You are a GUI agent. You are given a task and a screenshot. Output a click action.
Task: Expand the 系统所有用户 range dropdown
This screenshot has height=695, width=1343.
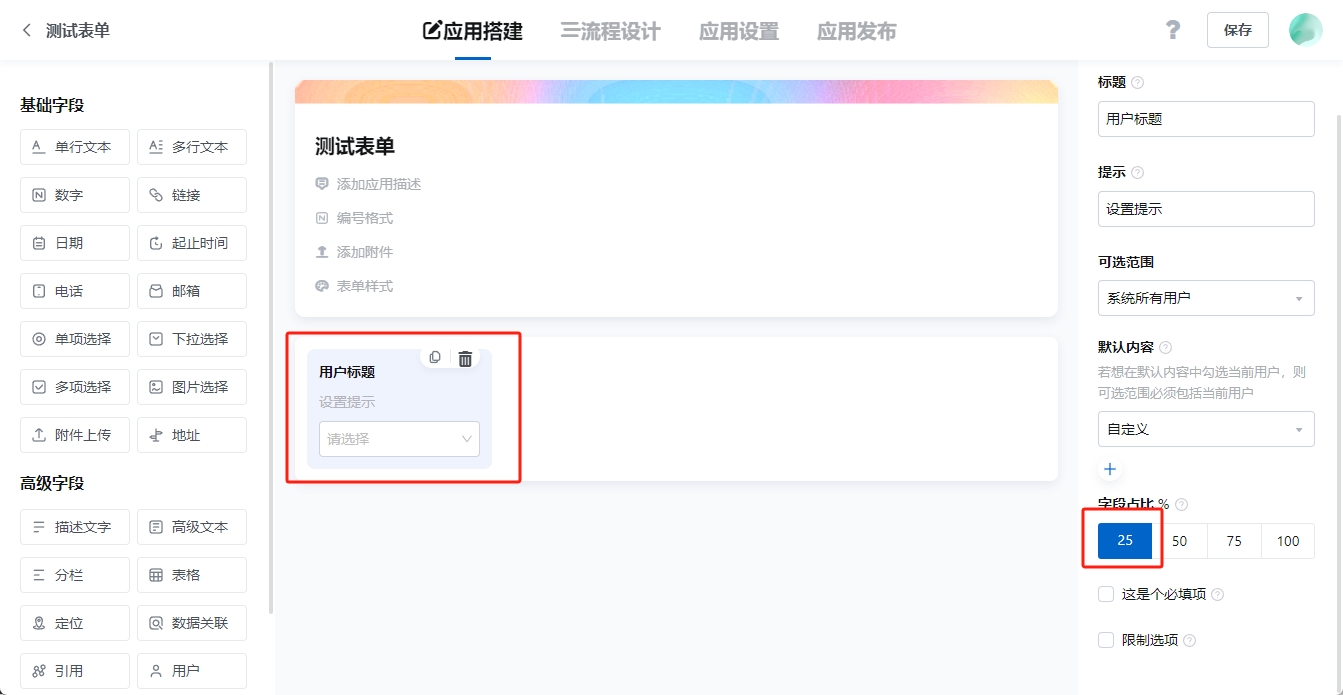click(1205, 298)
